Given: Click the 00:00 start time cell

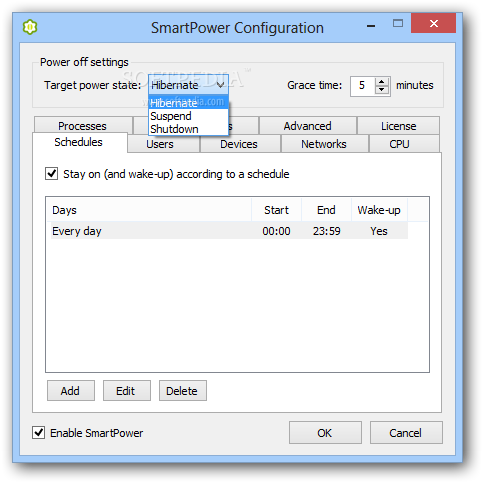Looking at the screenshot, I should tap(276, 231).
